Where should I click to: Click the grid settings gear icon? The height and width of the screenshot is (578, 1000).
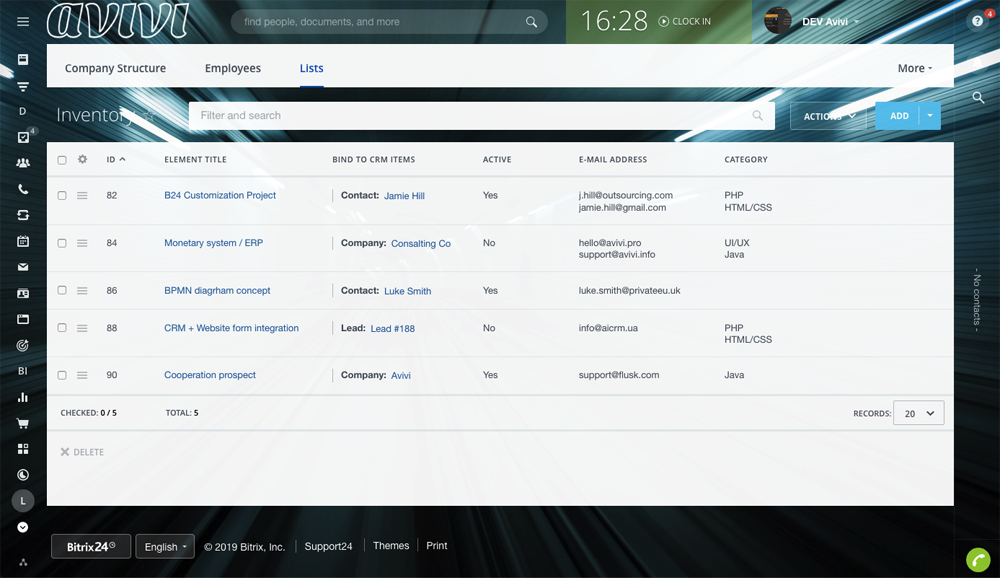pos(83,159)
